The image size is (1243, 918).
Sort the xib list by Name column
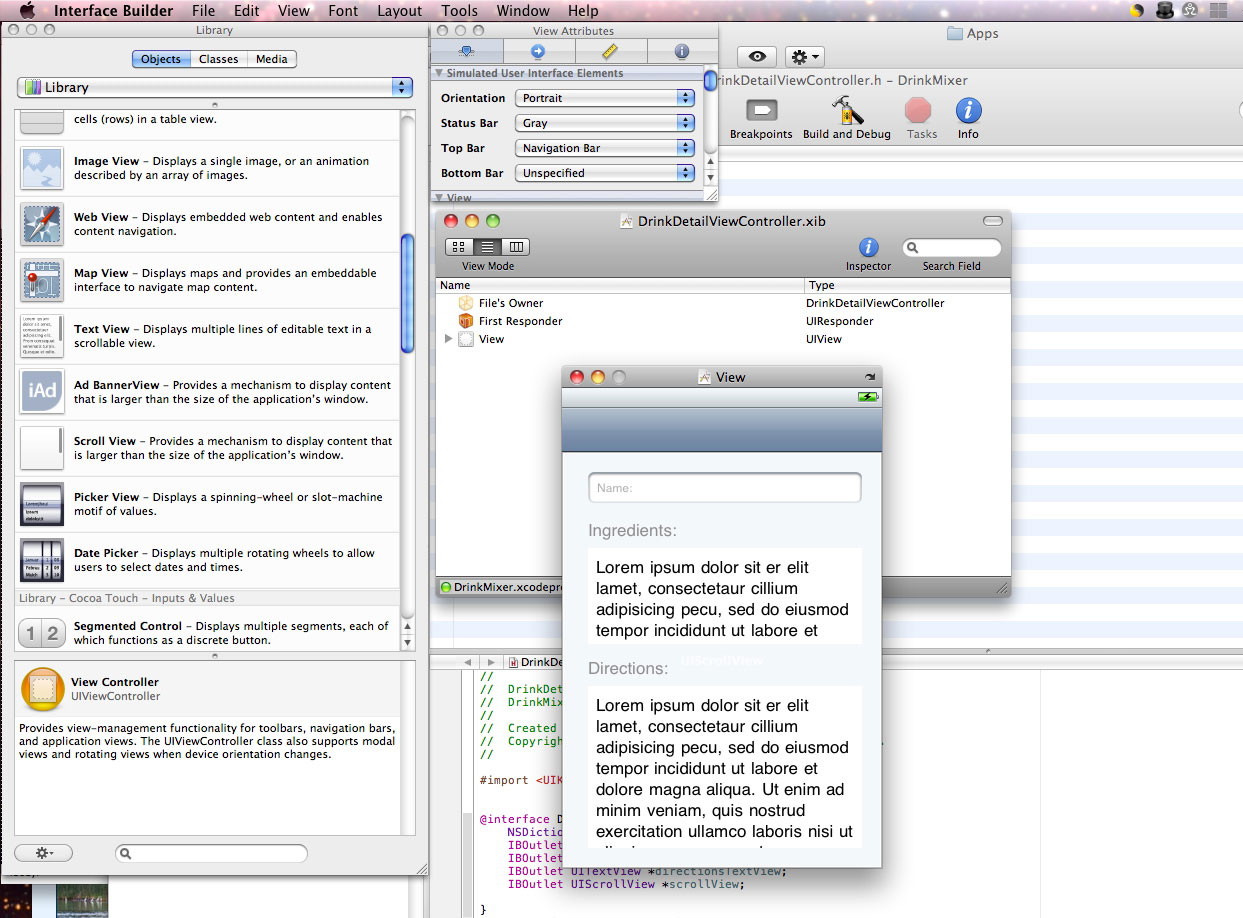click(620, 285)
